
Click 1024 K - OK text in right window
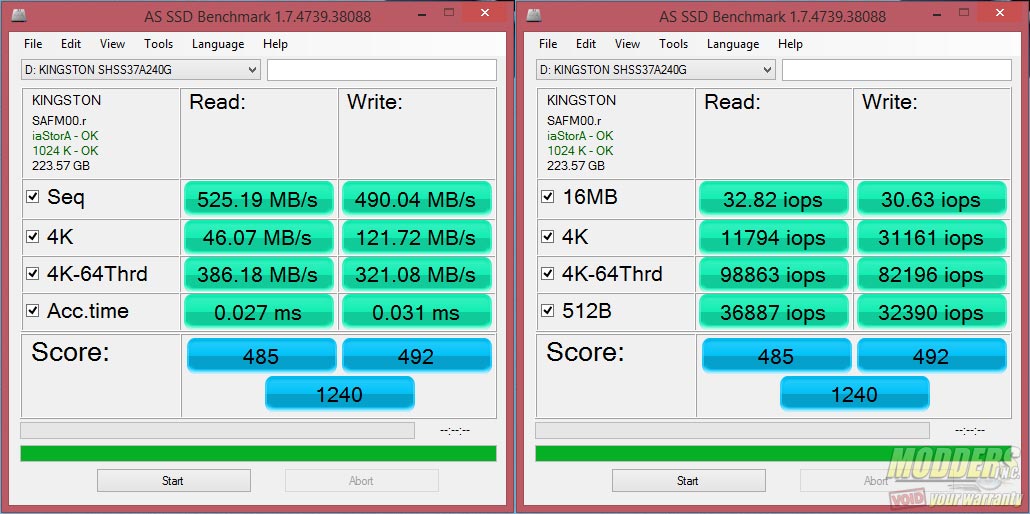click(x=580, y=151)
